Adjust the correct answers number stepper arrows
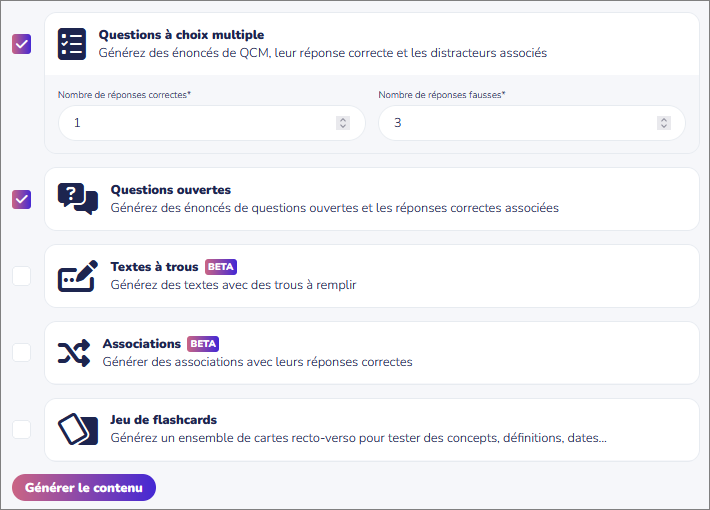 343,123
